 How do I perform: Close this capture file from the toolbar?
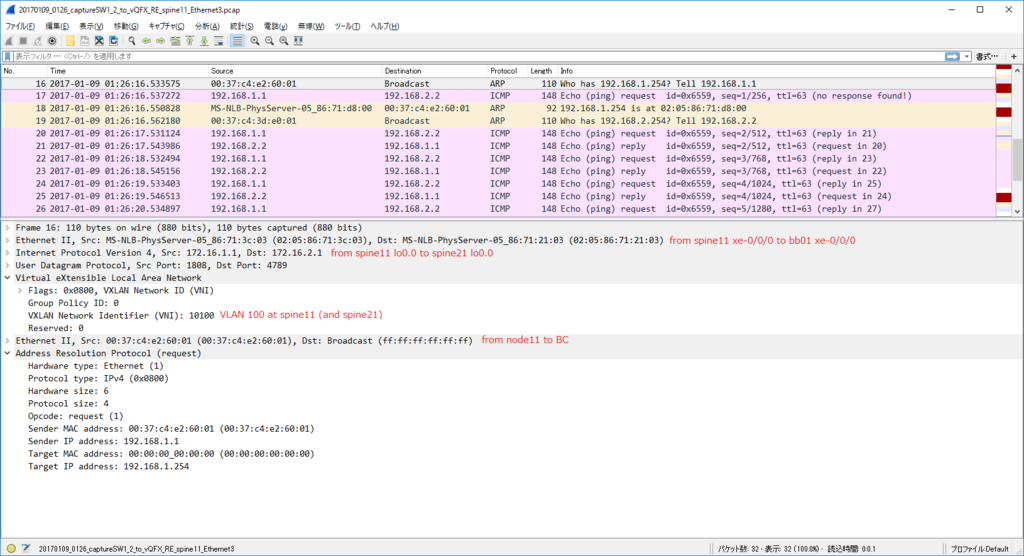tap(99, 41)
